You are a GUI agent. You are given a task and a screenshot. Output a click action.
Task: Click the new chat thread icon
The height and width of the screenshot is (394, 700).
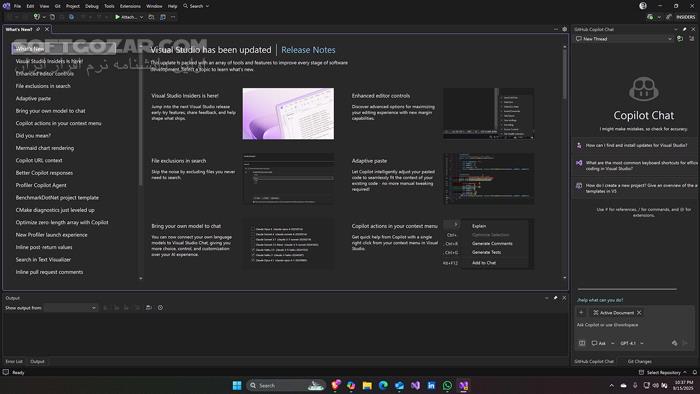click(680, 39)
